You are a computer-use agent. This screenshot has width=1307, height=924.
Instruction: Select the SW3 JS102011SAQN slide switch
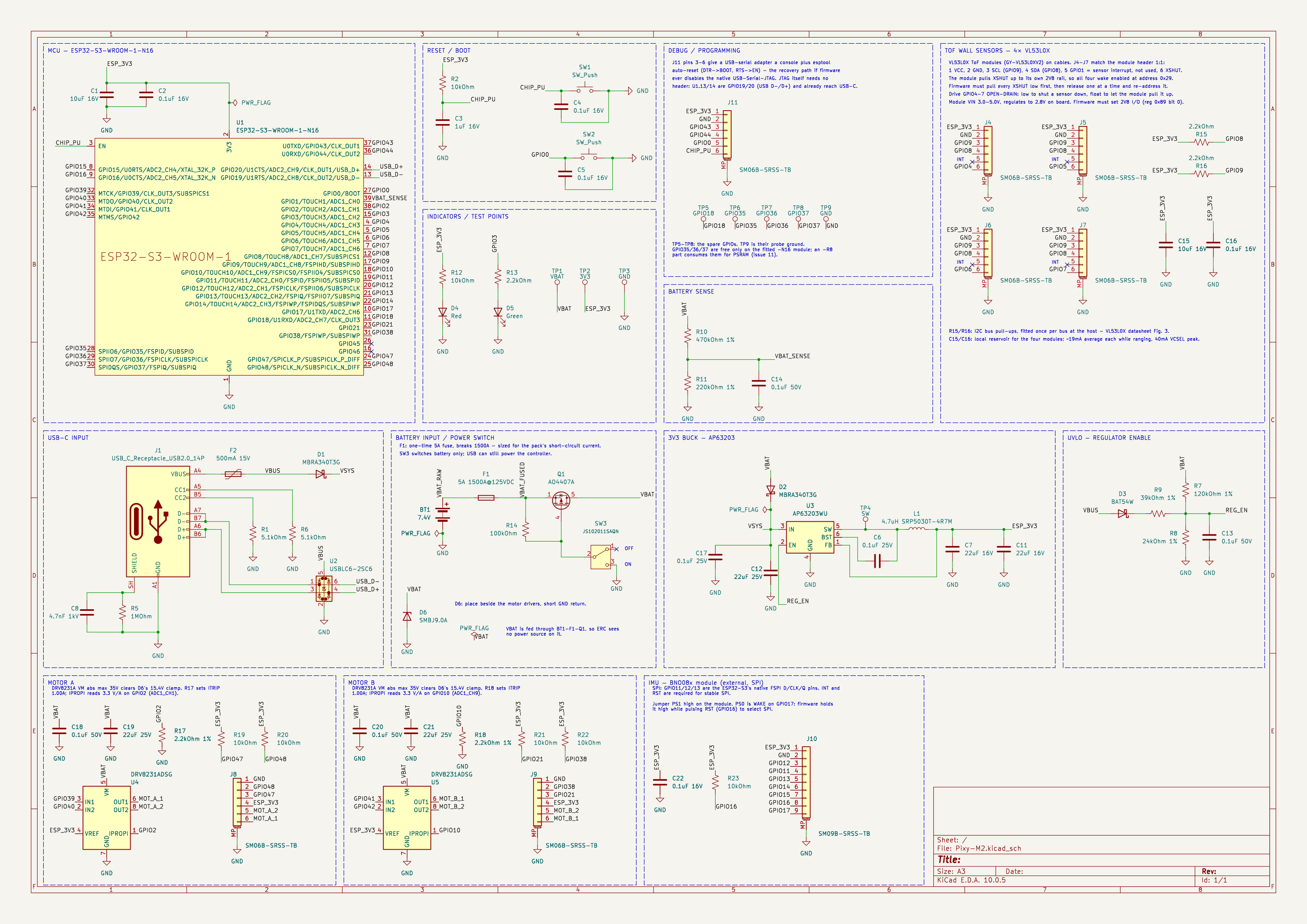tap(601, 557)
